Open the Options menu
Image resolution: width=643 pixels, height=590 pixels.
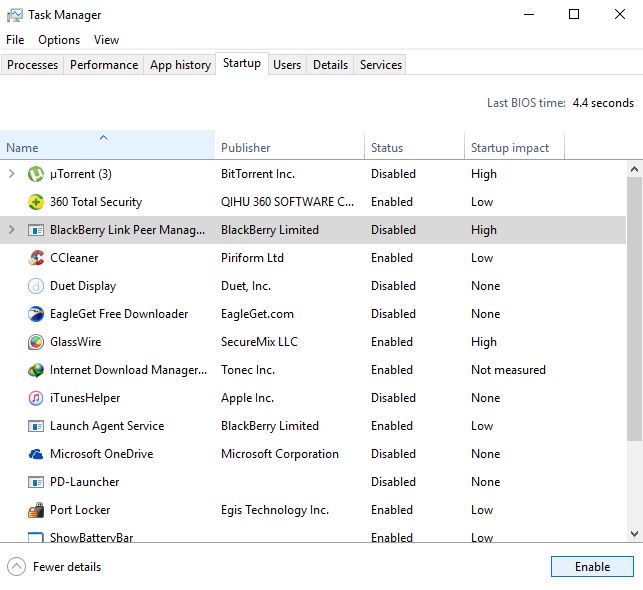pyautogui.click(x=59, y=40)
